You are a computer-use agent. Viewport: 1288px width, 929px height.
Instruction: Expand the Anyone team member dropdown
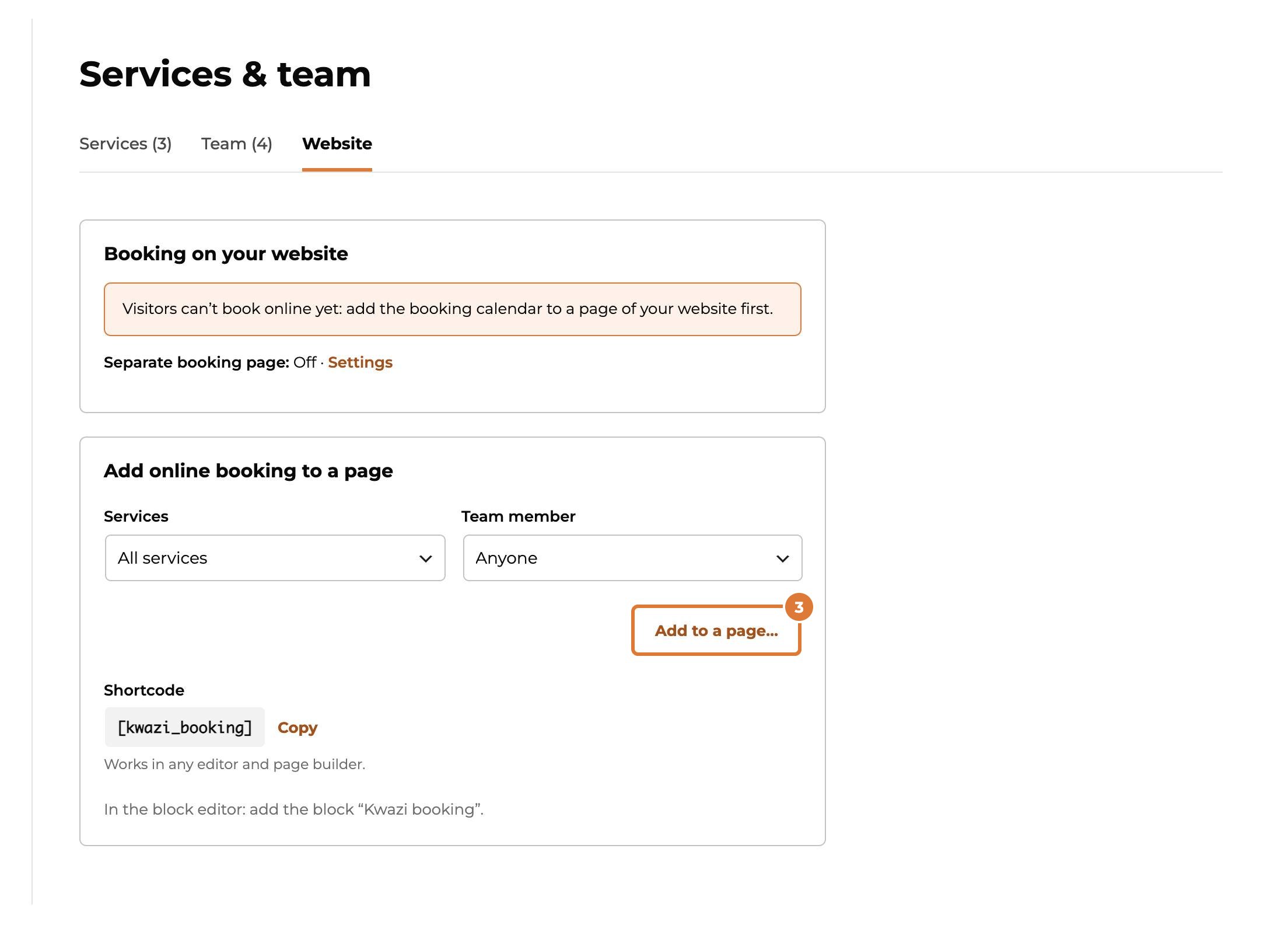point(632,558)
